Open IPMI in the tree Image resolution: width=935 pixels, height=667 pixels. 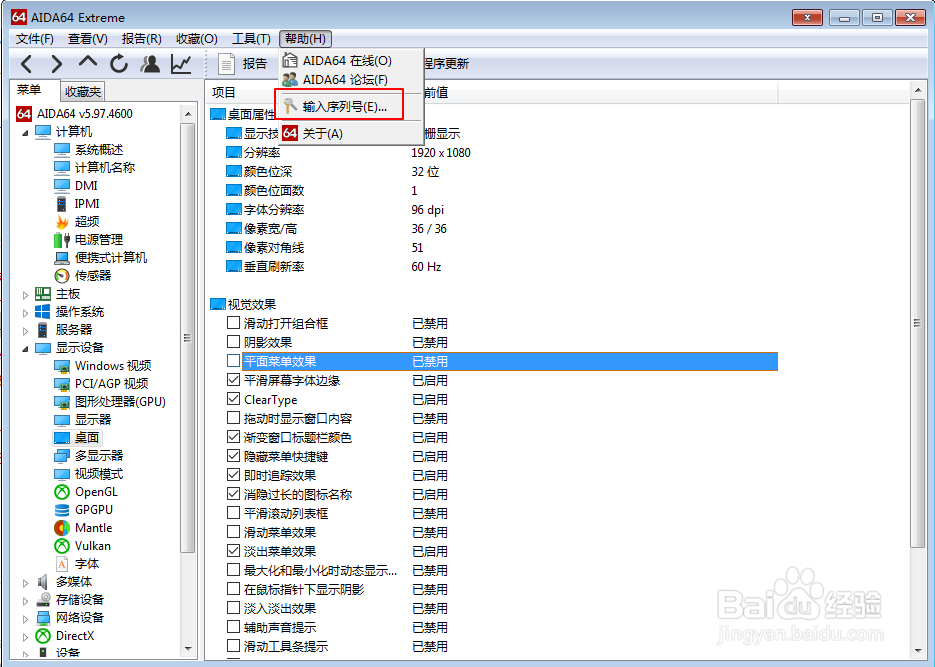coord(78,203)
